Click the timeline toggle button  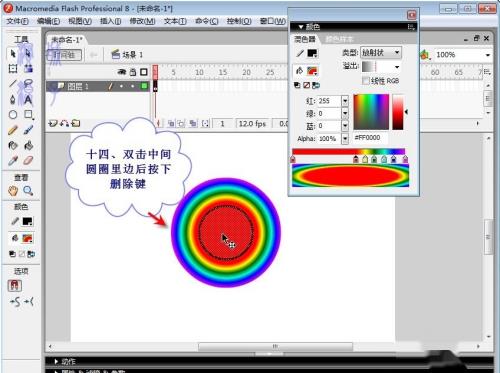[x=64, y=55]
